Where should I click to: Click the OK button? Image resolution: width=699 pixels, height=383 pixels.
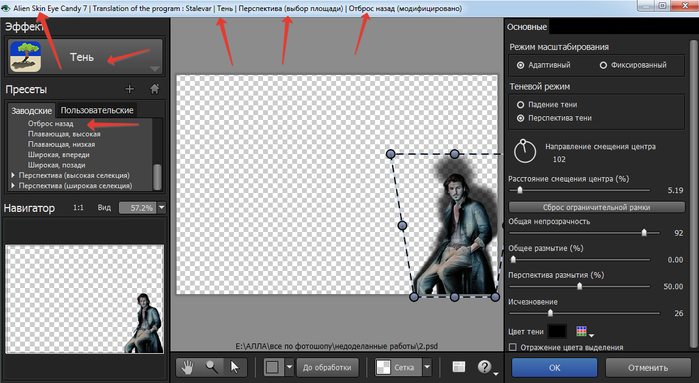click(555, 368)
